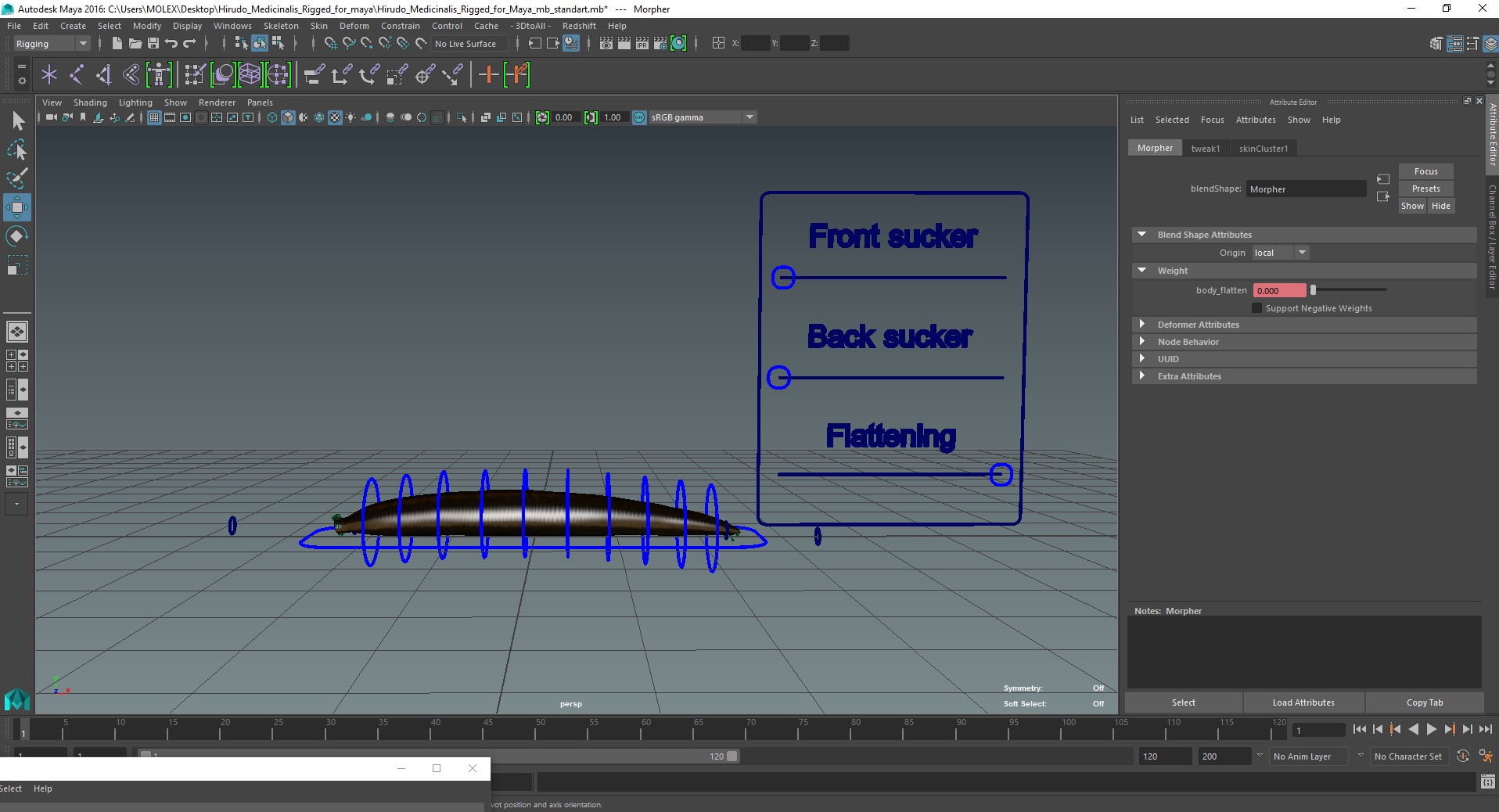1499x812 pixels.
Task: Open the sRGB gamma view transform dropdown
Action: 703,117
